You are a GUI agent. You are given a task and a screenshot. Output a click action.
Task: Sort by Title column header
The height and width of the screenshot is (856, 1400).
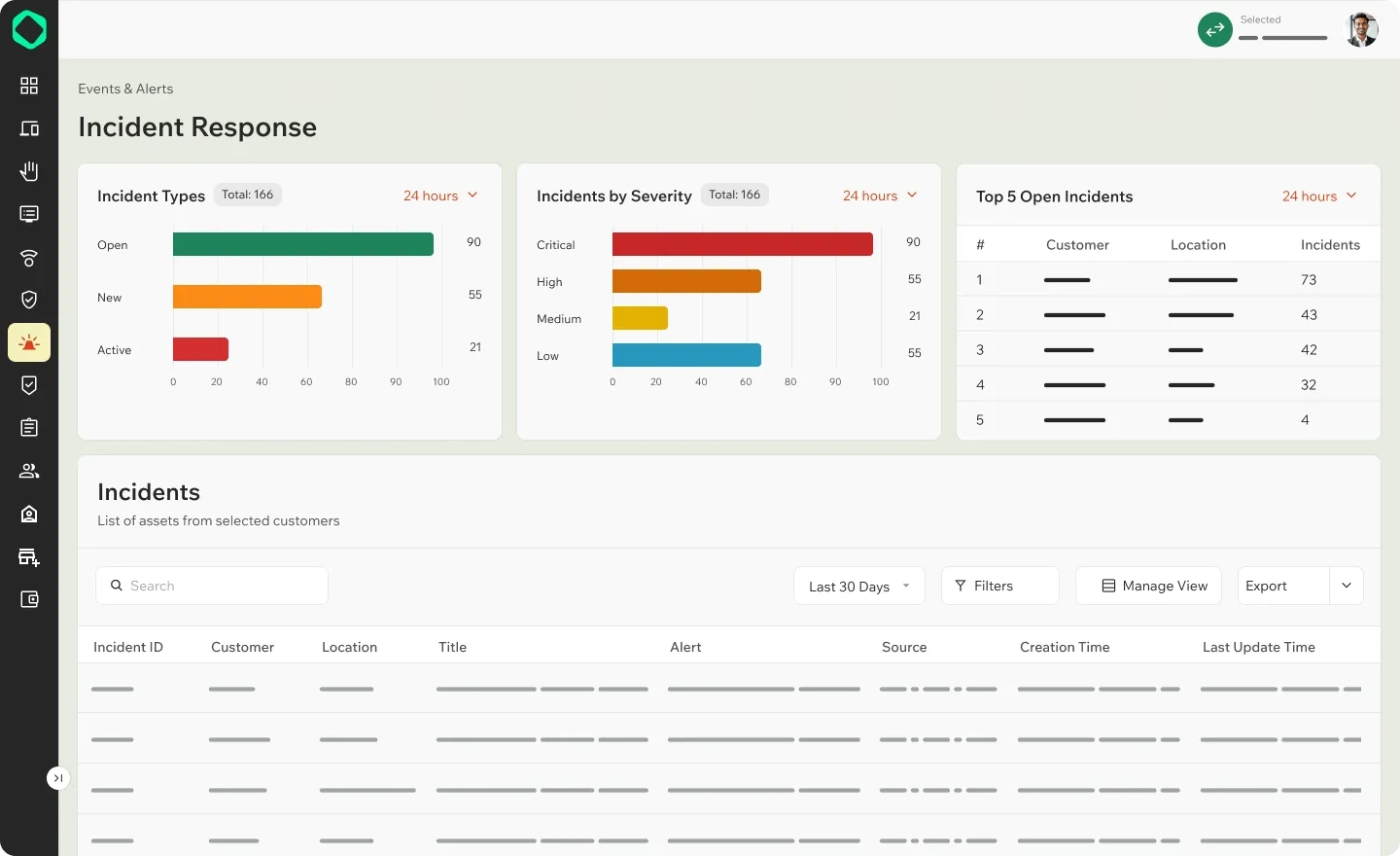[452, 647]
